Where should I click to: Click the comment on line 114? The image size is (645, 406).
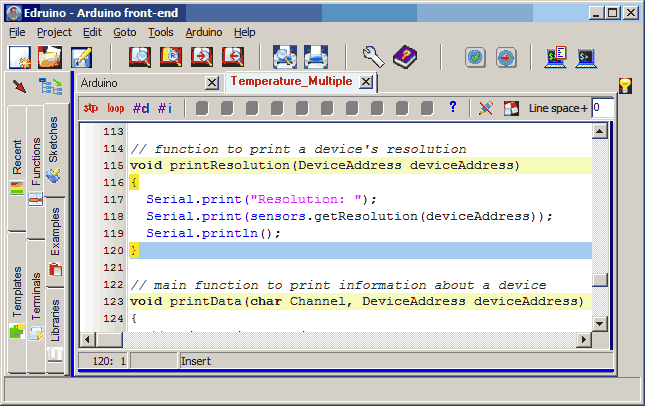click(x=298, y=149)
